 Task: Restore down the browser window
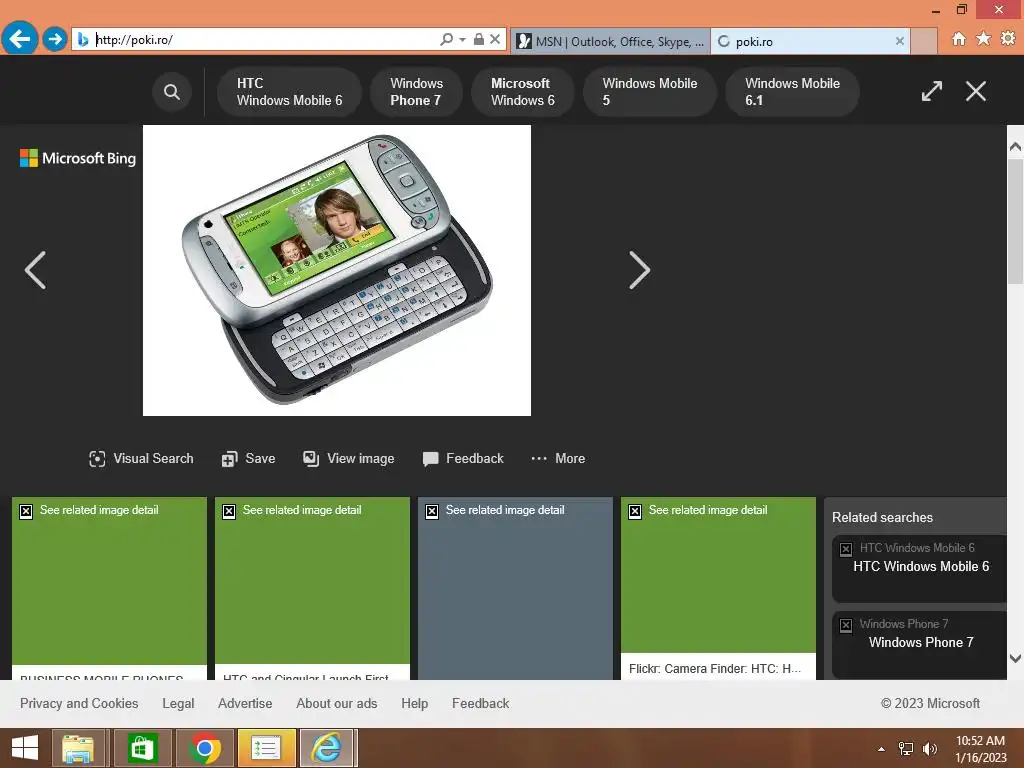click(961, 9)
